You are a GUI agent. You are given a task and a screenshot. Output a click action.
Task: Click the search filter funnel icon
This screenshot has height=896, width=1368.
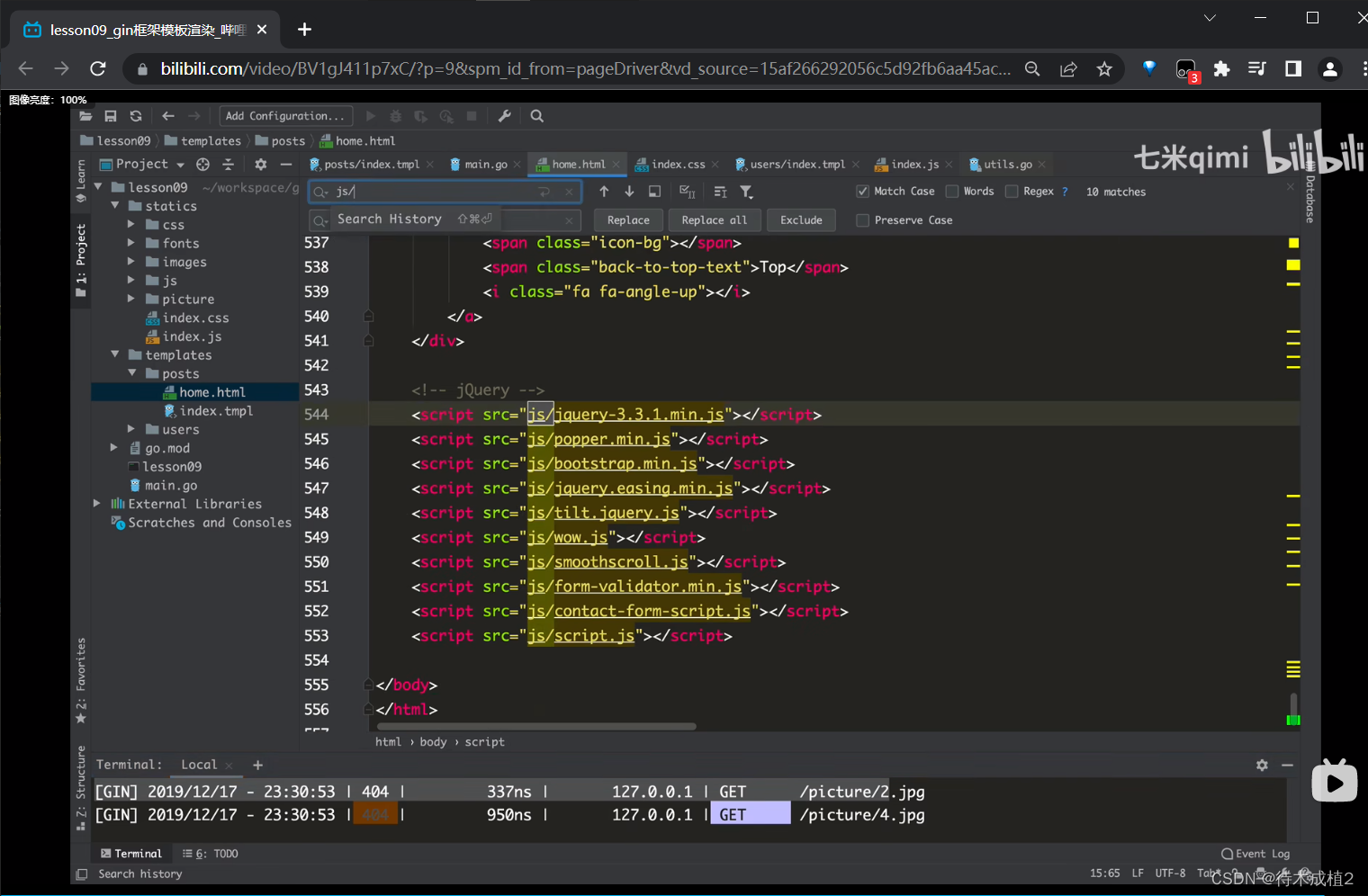(746, 192)
